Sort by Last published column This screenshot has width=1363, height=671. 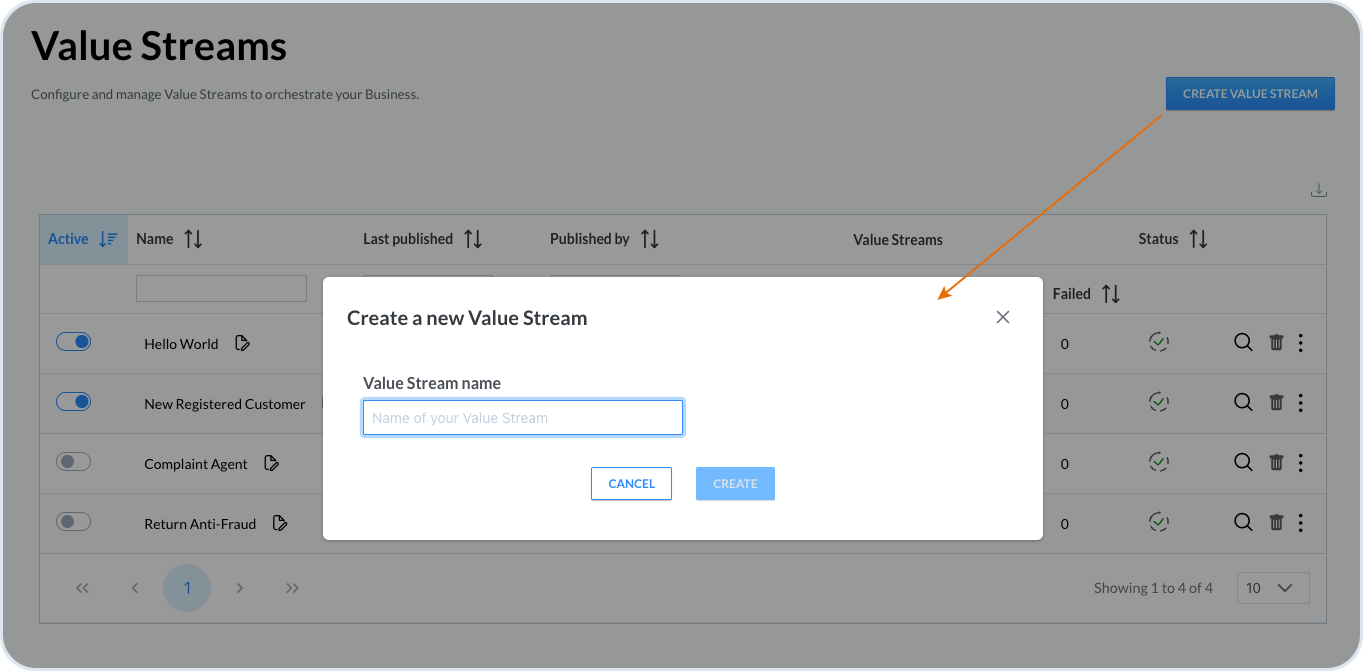click(473, 239)
